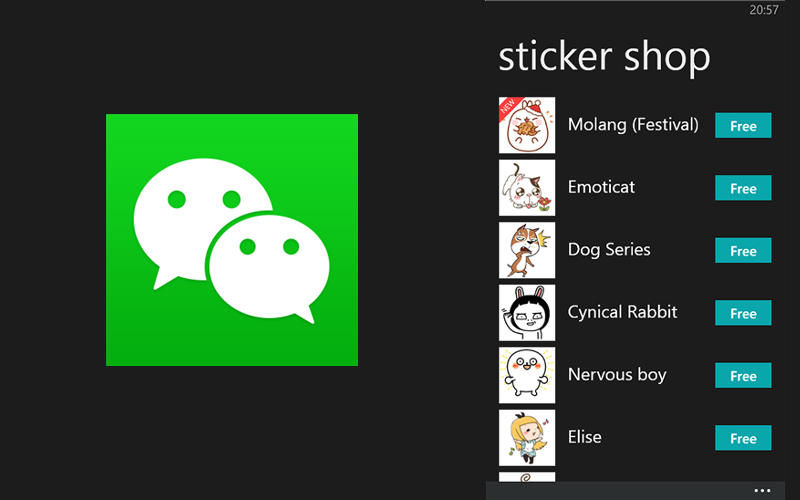Tap the Free button beside Cynical Rabbit

point(743,313)
